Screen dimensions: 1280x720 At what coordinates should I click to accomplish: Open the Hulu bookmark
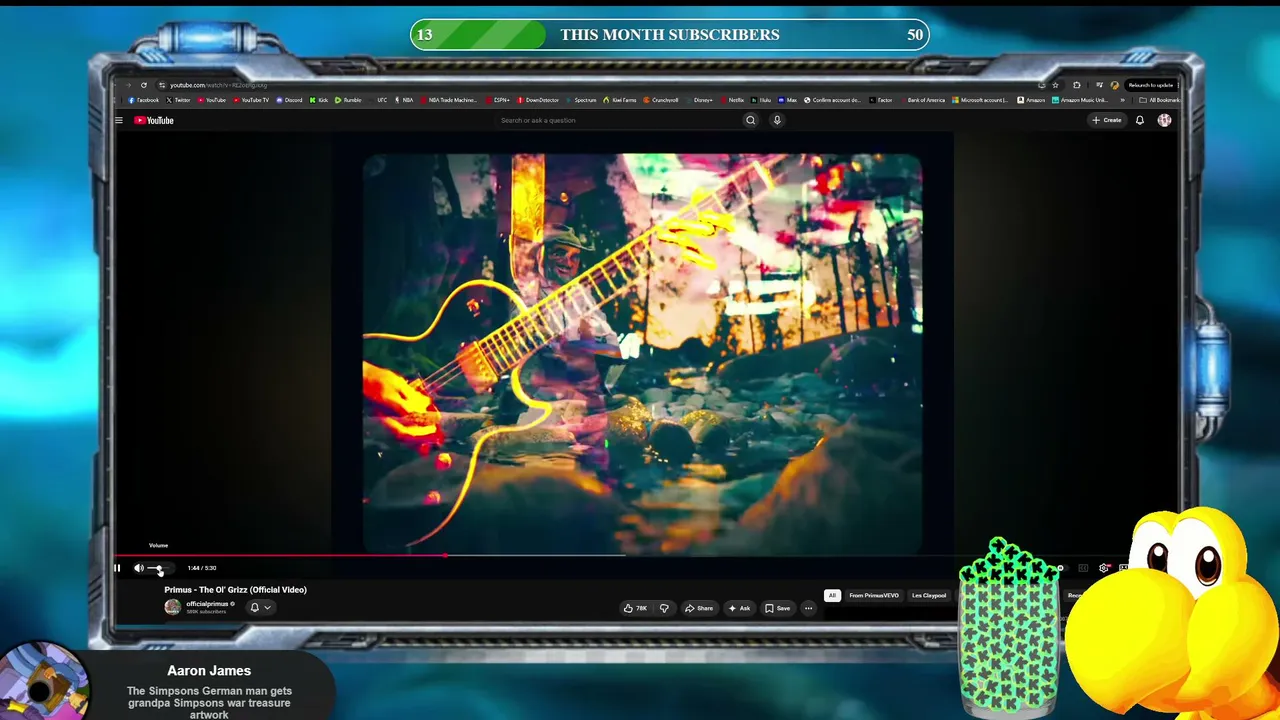(762, 100)
